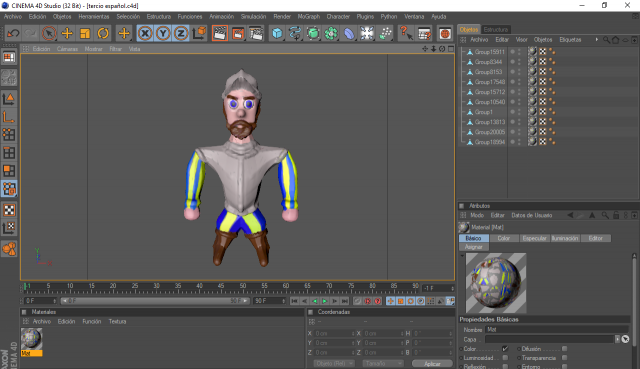This screenshot has width=640, height=369.
Task: Click the Asignar tab button
Action: [473, 247]
